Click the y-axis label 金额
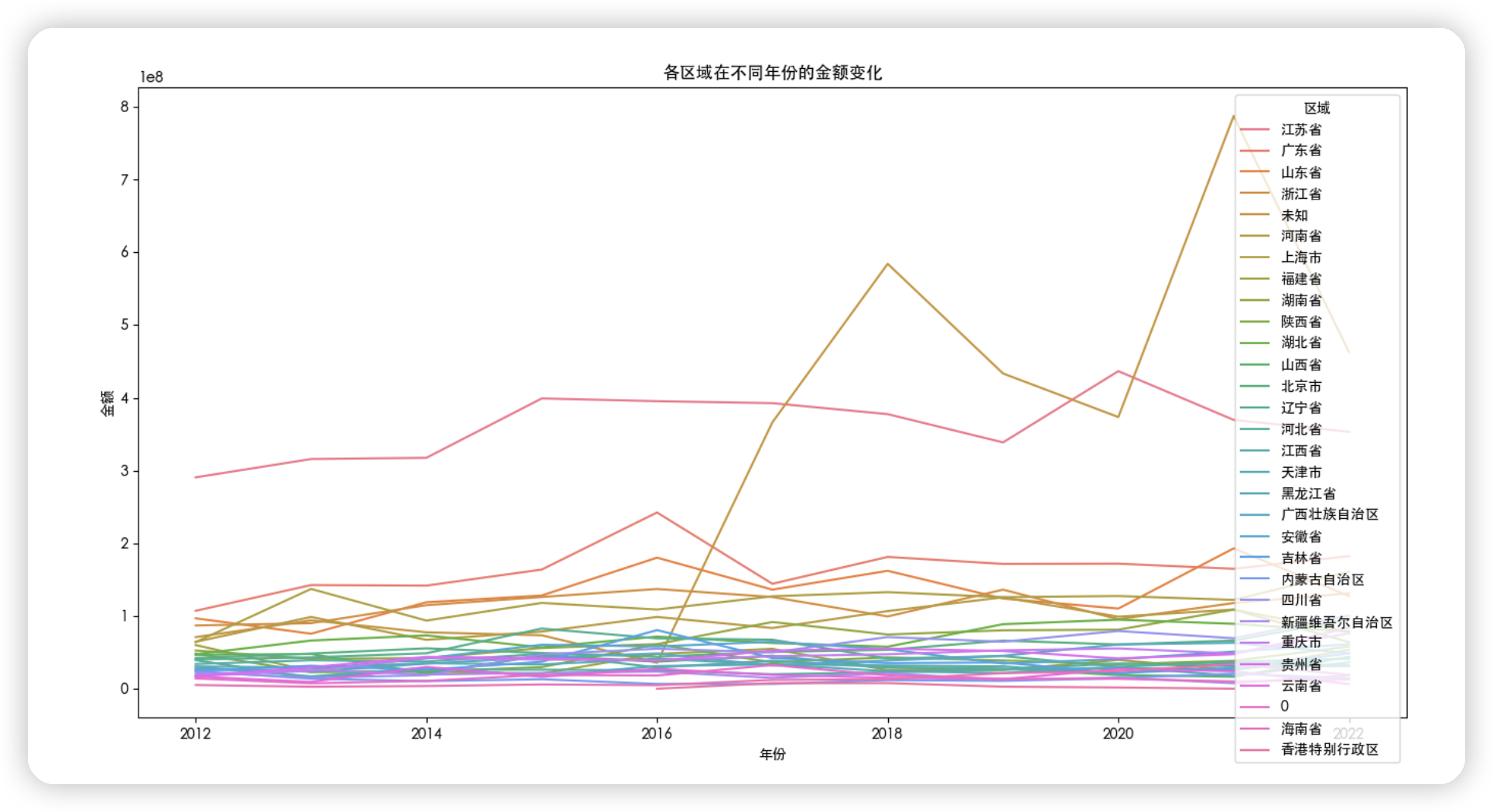This screenshot has width=1493, height=812. click(x=108, y=403)
